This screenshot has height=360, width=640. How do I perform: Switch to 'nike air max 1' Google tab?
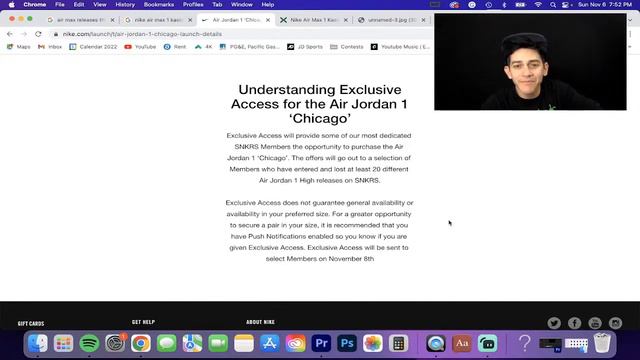click(157, 20)
